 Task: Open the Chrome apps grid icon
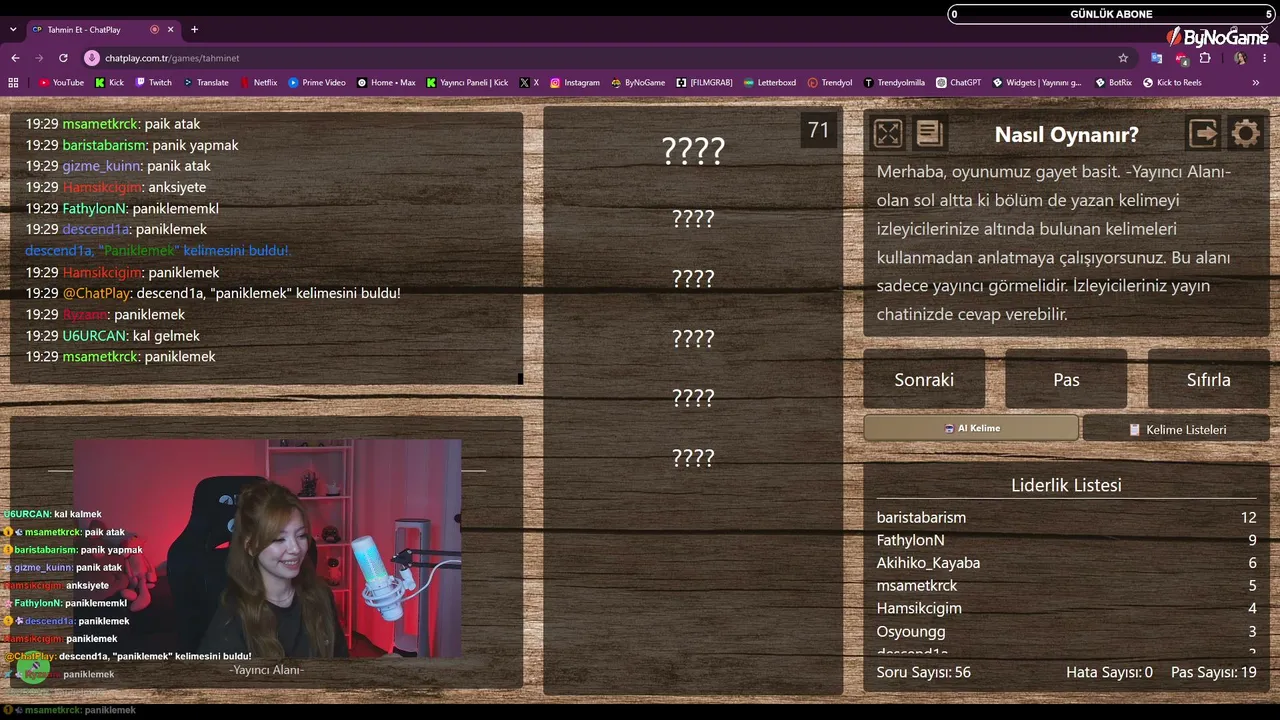[x=13, y=83]
